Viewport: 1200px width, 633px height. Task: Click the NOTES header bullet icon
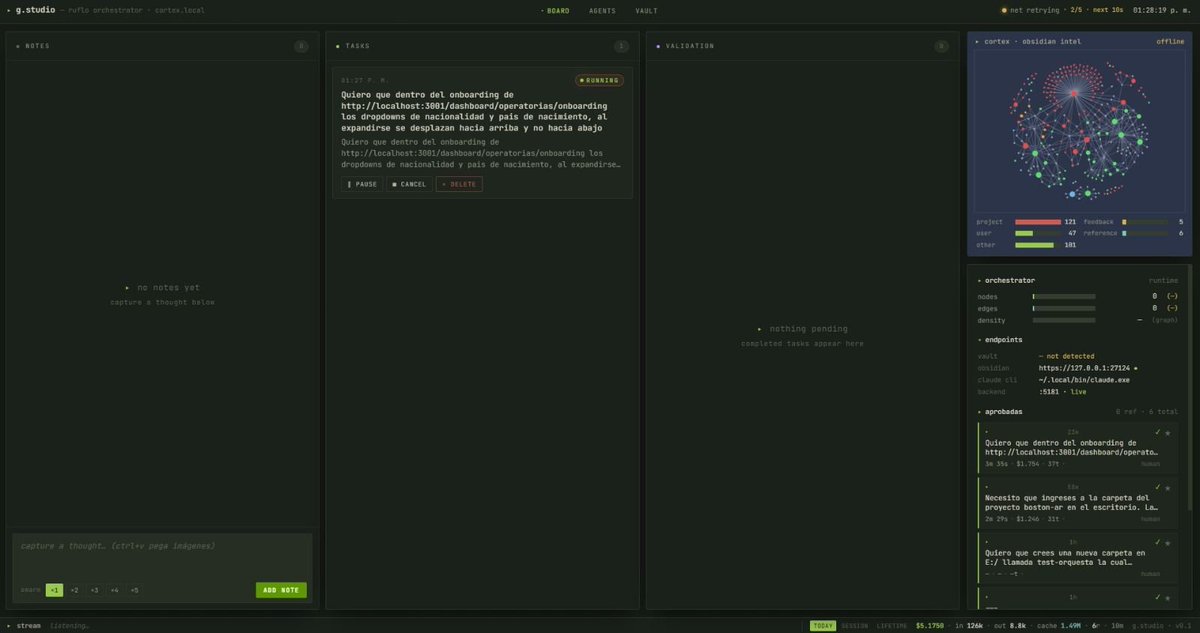(x=18, y=46)
